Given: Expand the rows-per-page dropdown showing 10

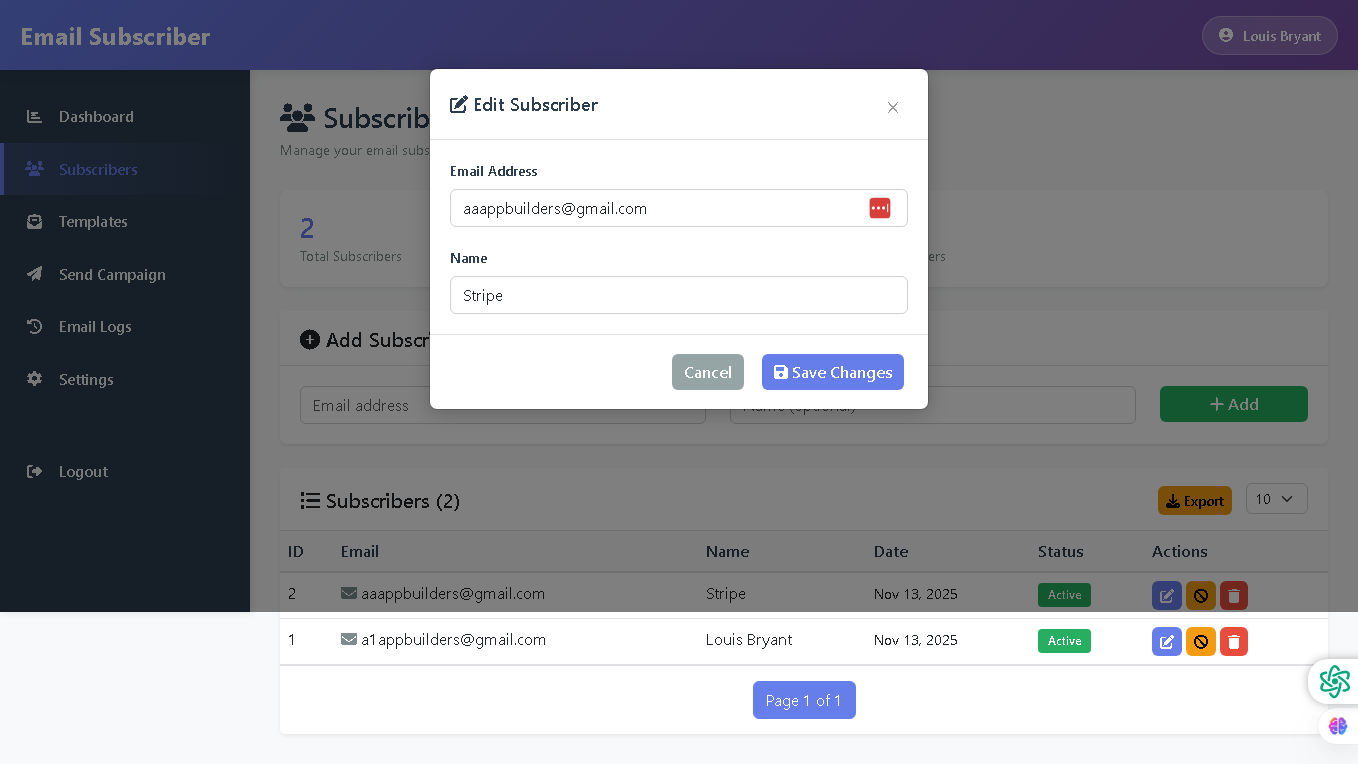Looking at the screenshot, I should tap(1276, 499).
